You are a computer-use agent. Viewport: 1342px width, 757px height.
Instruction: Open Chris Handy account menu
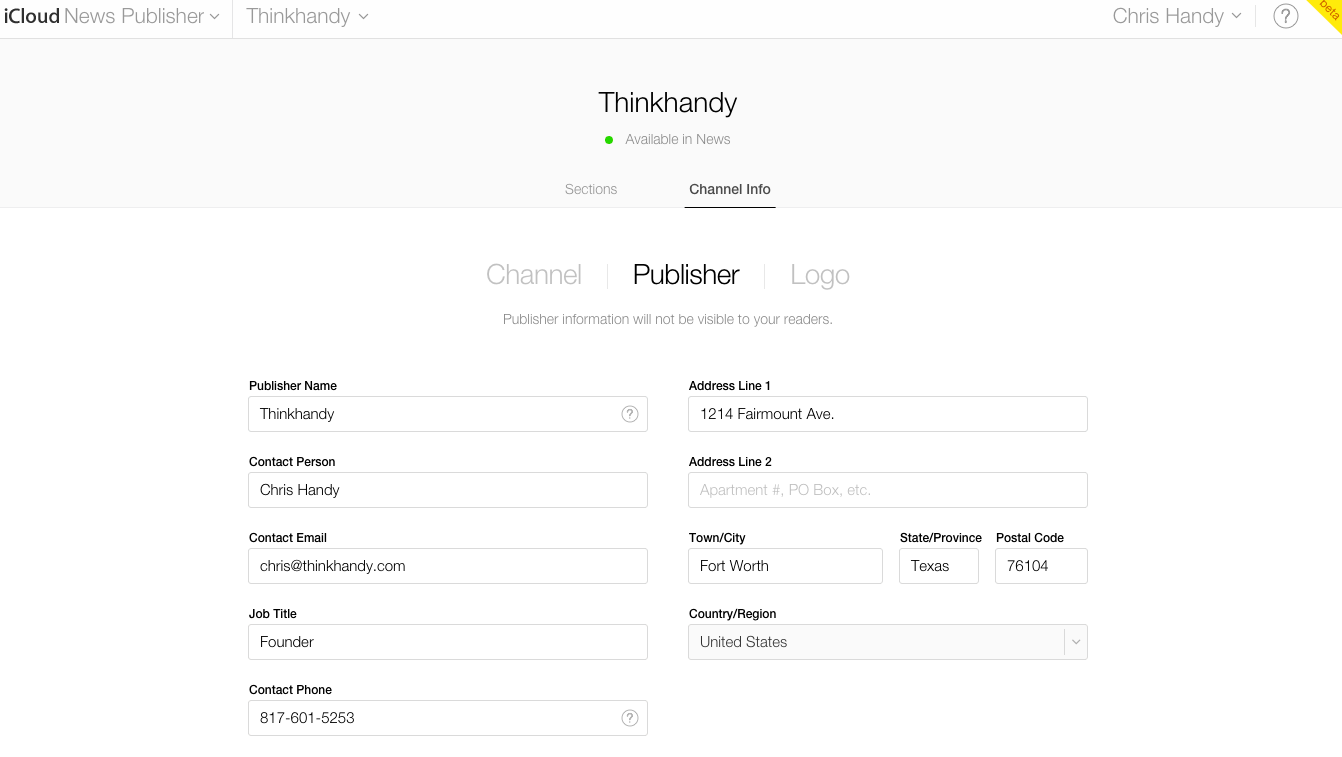click(1177, 16)
